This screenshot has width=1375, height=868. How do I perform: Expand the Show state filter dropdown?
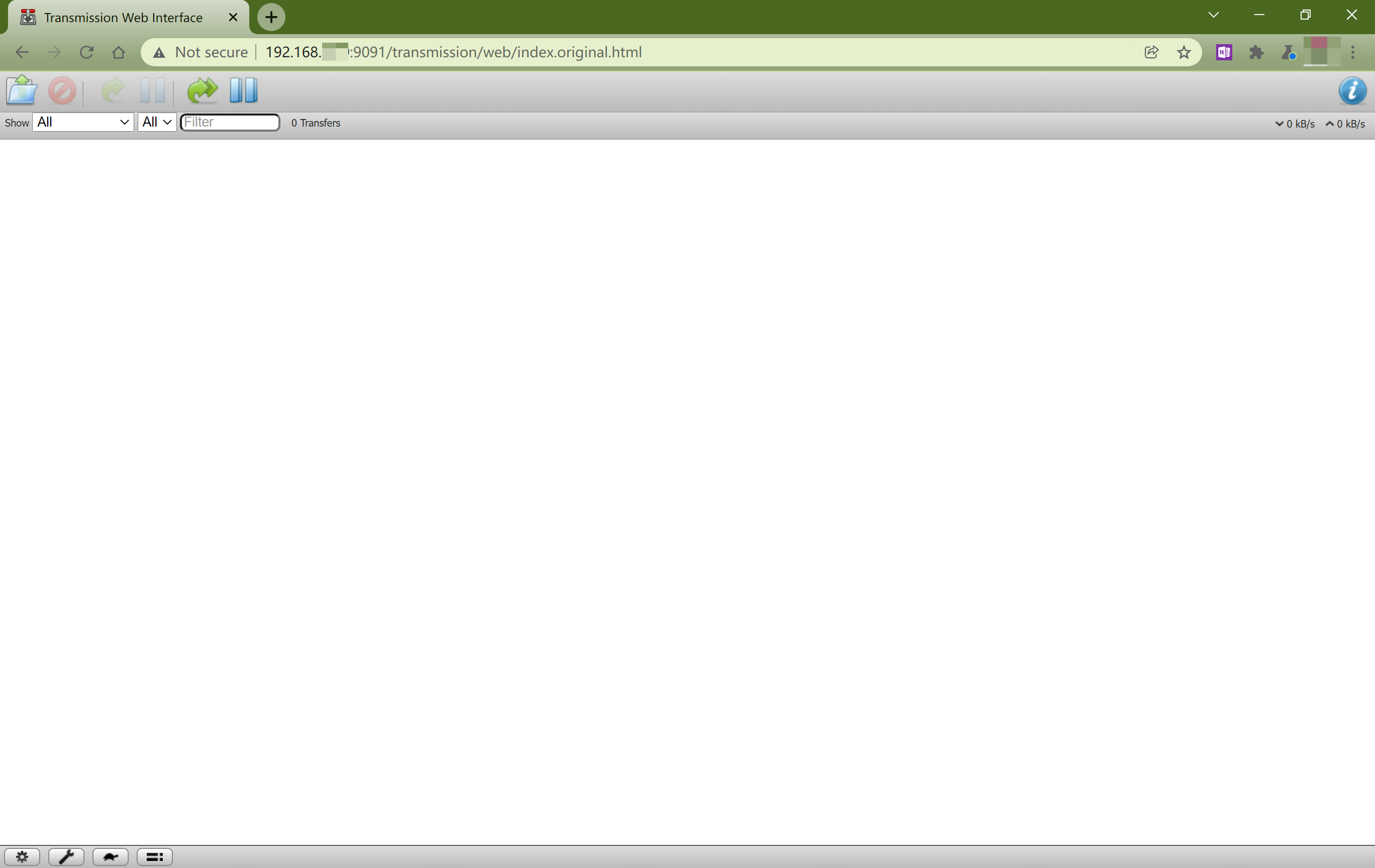83,122
